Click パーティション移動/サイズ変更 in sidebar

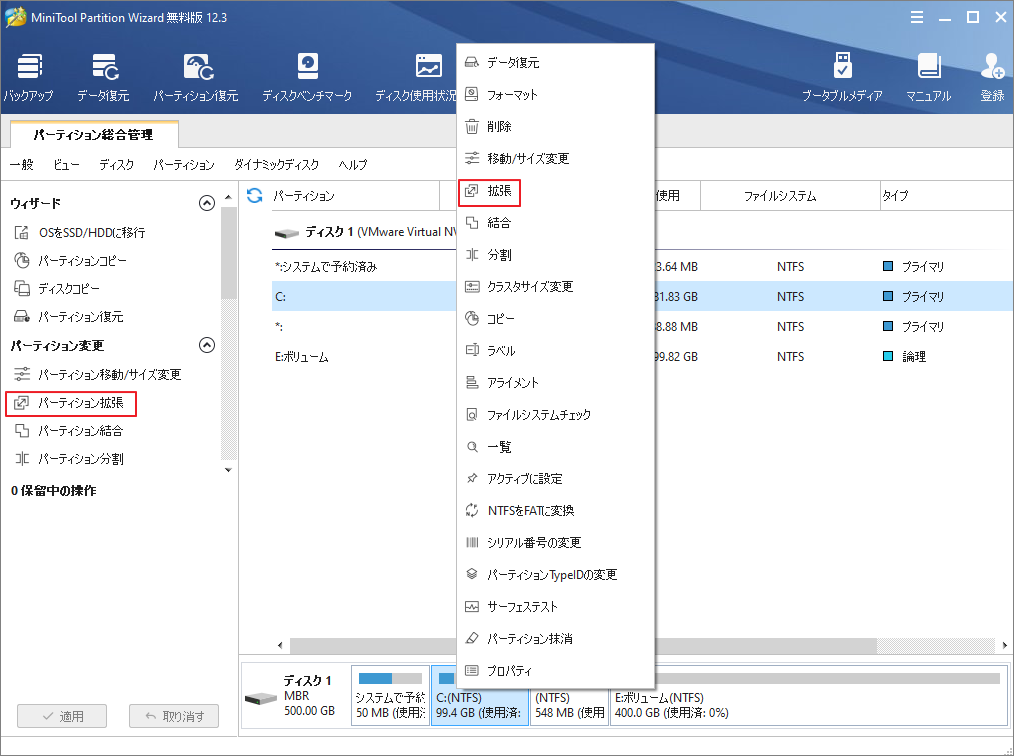(x=98, y=374)
